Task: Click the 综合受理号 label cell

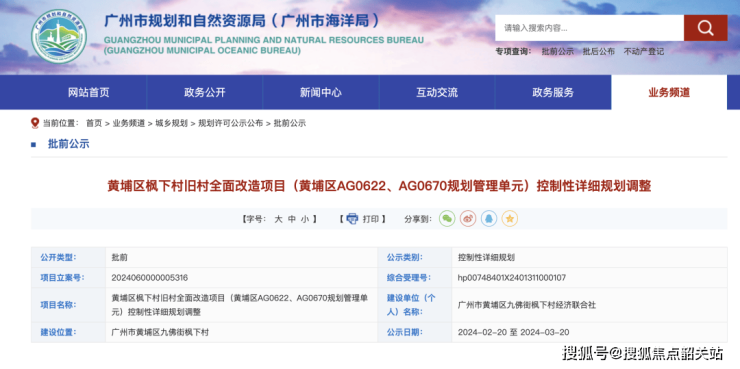Action: 414,278
